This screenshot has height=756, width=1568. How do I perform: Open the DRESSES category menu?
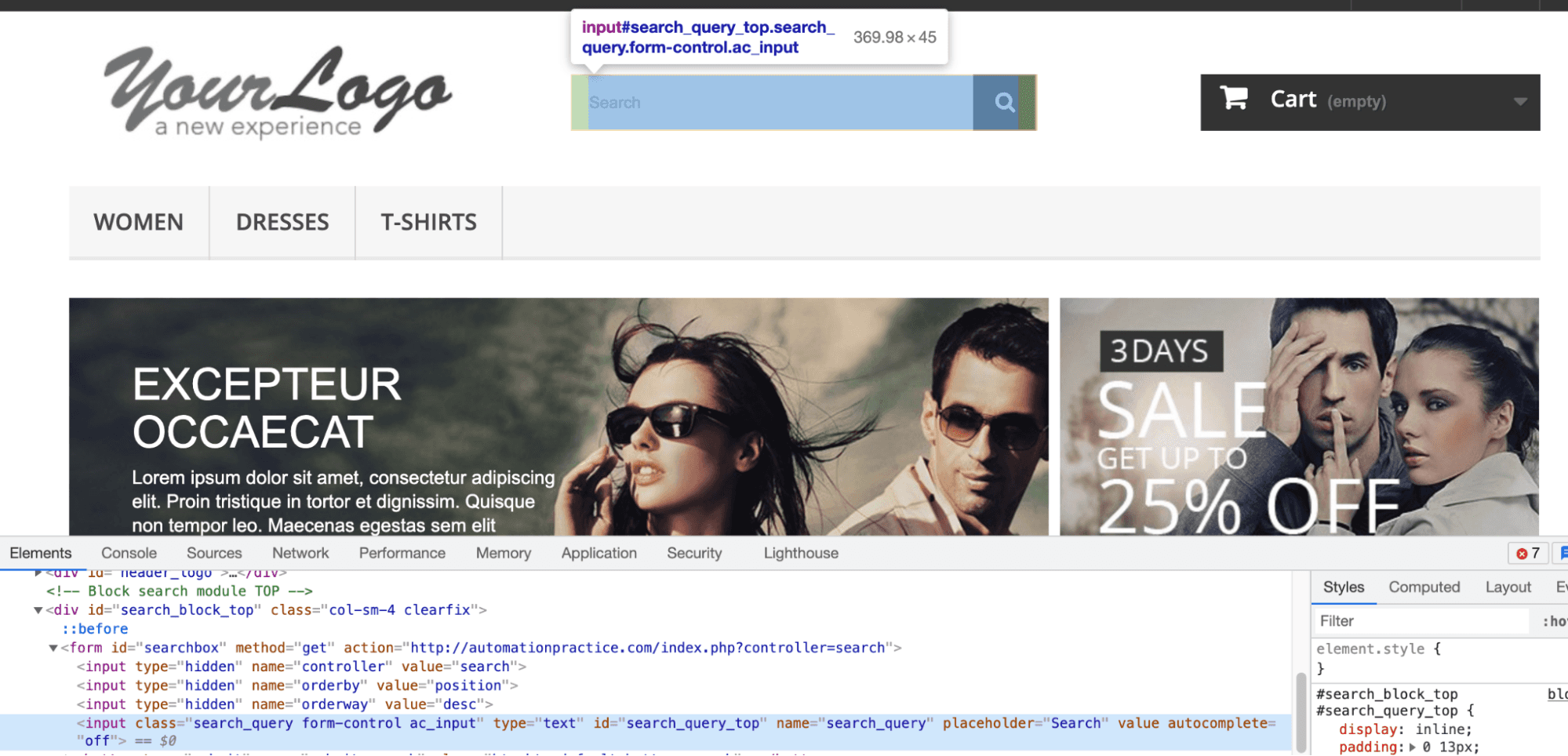(x=282, y=223)
